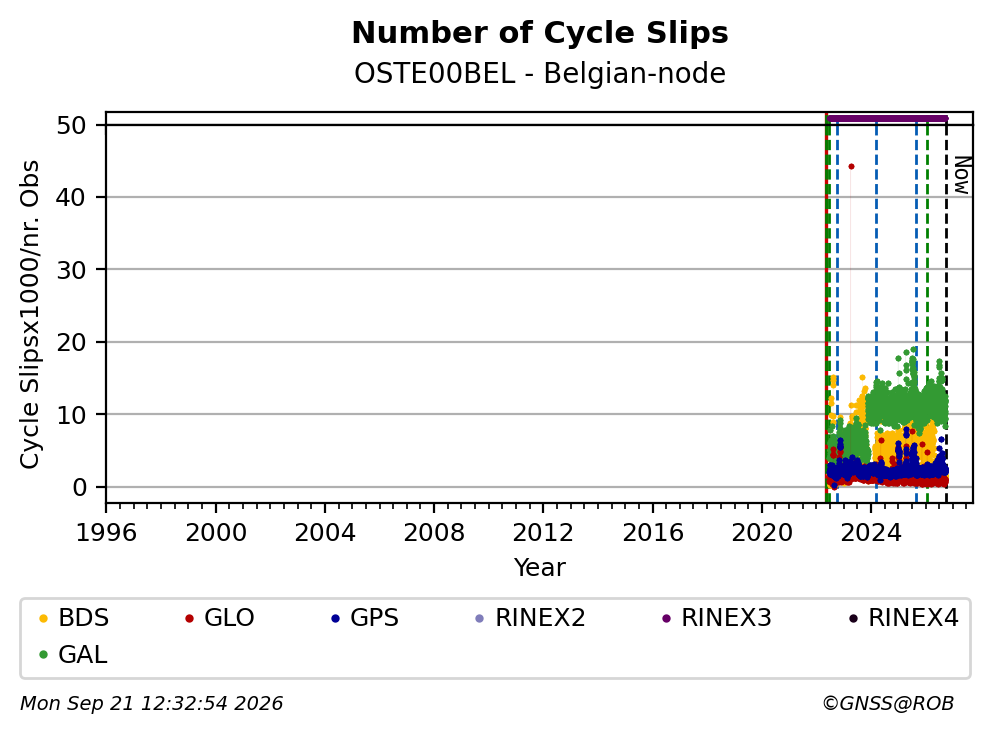Image resolution: width=992 pixels, height=734 pixels.
Task: Click the 1996 x-axis tick label
Action: coord(106,533)
